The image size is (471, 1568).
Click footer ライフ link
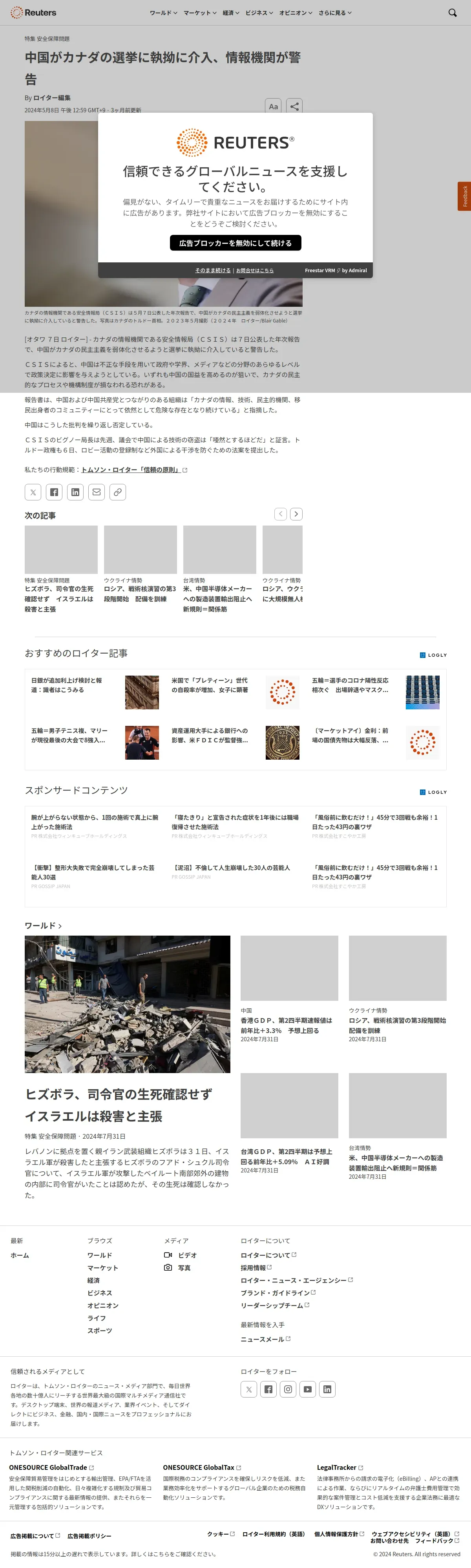click(96, 1318)
